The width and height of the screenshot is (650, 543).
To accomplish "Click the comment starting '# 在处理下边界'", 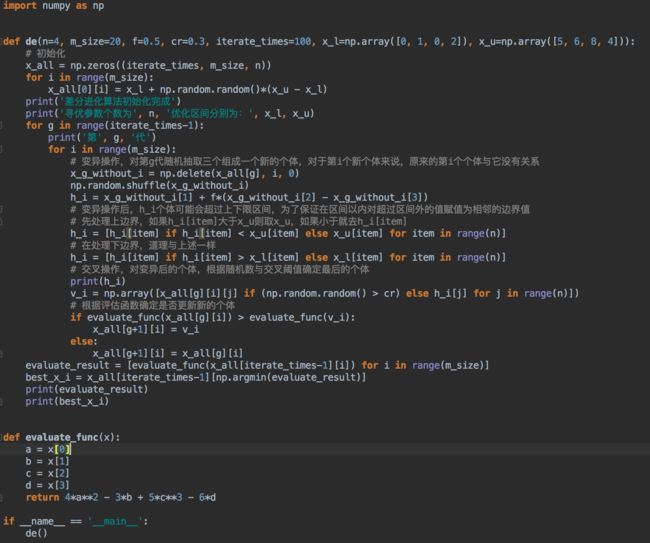I will (143, 246).
